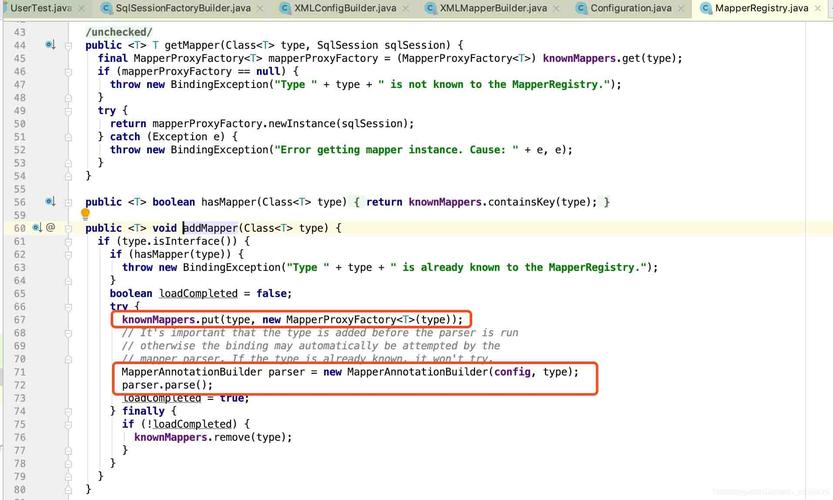Click 'SqlSession' parameter type on line 44

(x=347, y=45)
